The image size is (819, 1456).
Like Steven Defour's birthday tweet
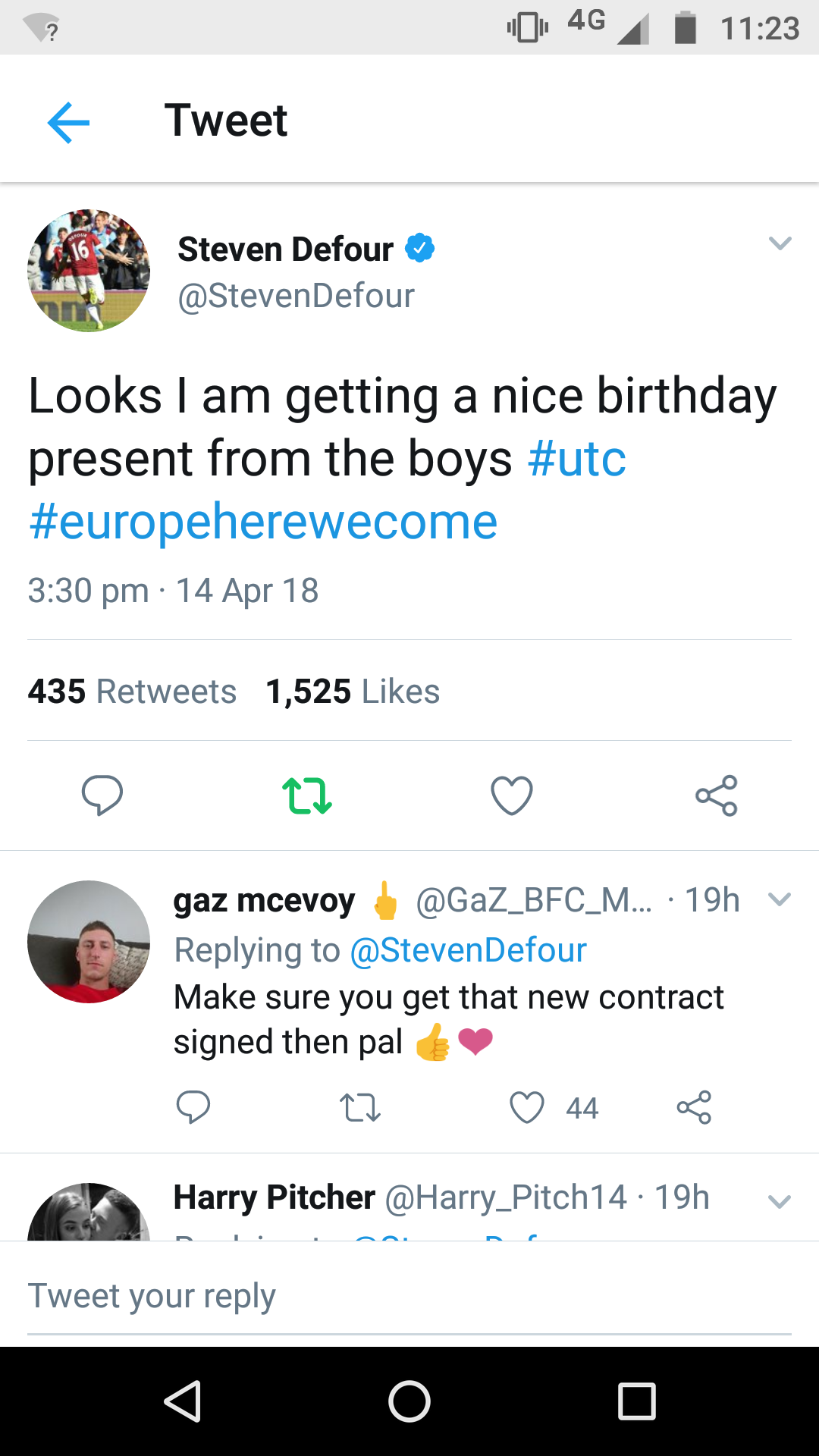(512, 795)
